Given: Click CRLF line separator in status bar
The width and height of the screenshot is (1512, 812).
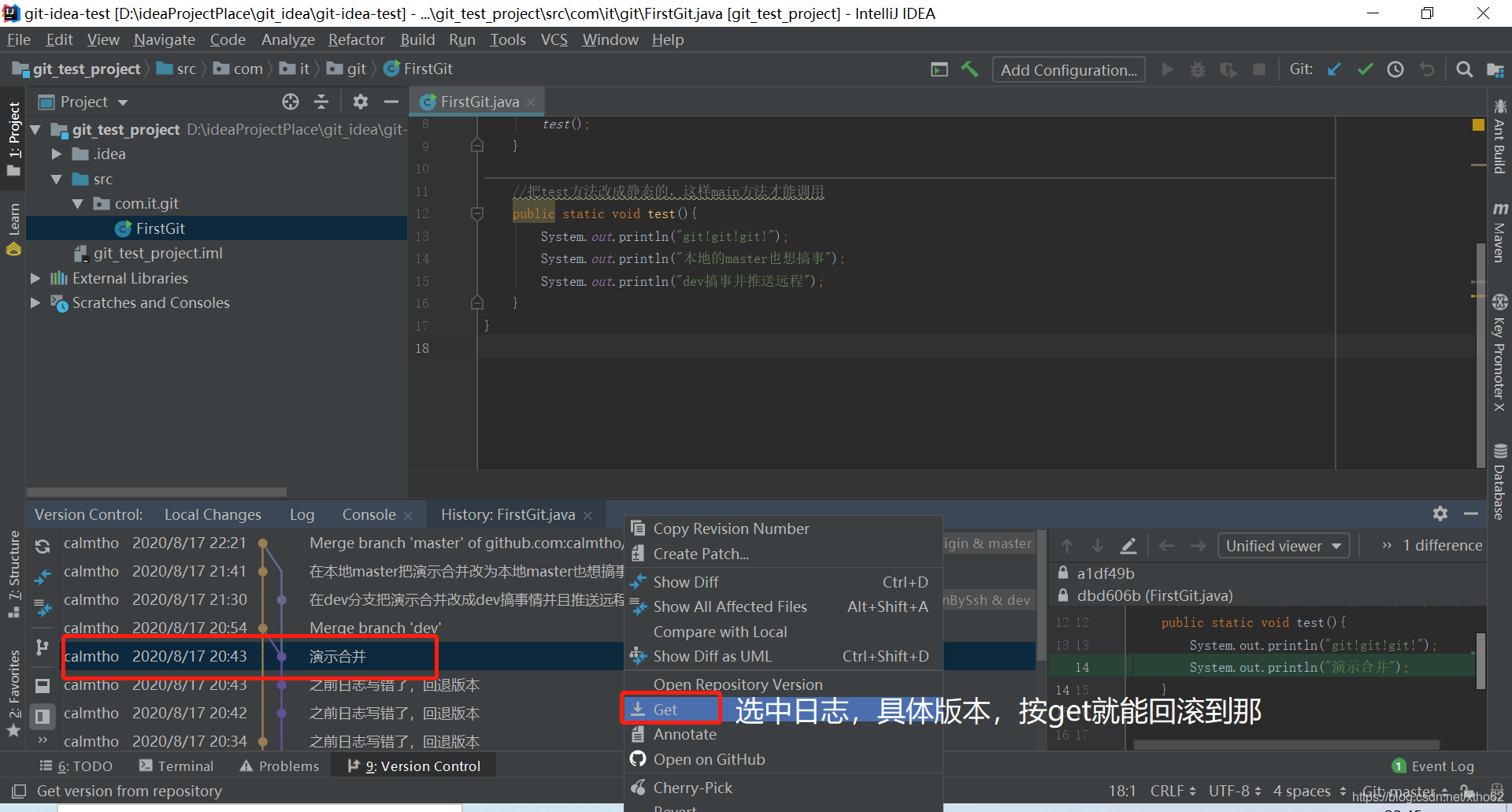Looking at the screenshot, I should 1173,791.
